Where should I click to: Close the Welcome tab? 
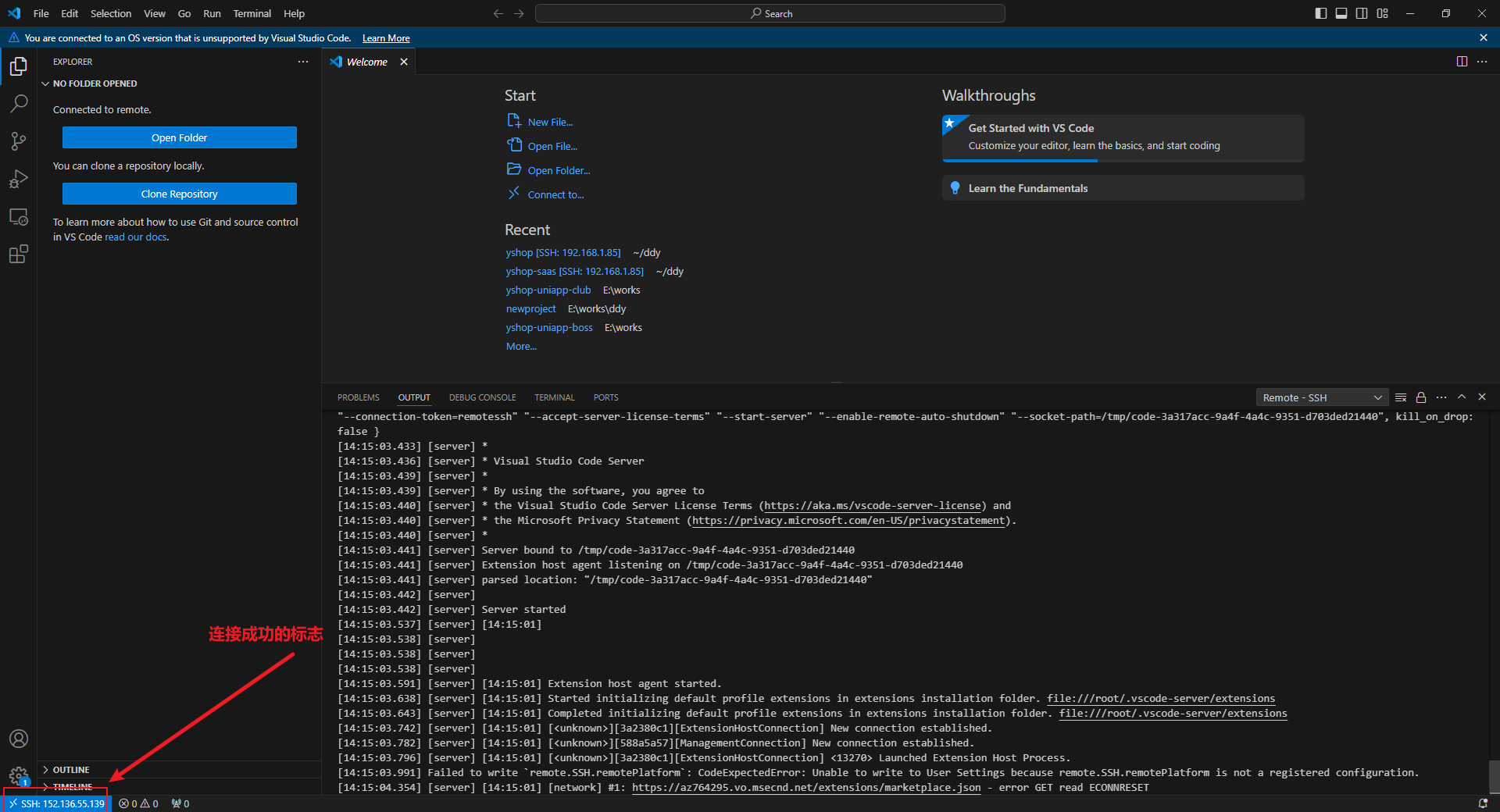click(x=404, y=62)
